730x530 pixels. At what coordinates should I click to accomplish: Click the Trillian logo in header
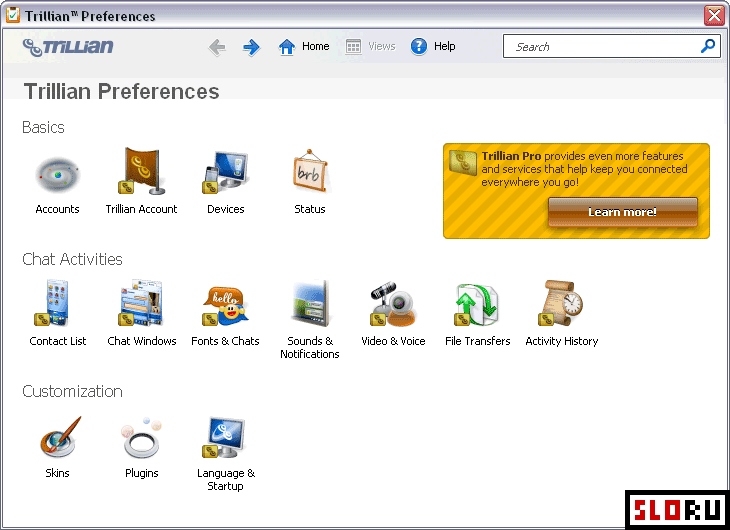pos(68,47)
